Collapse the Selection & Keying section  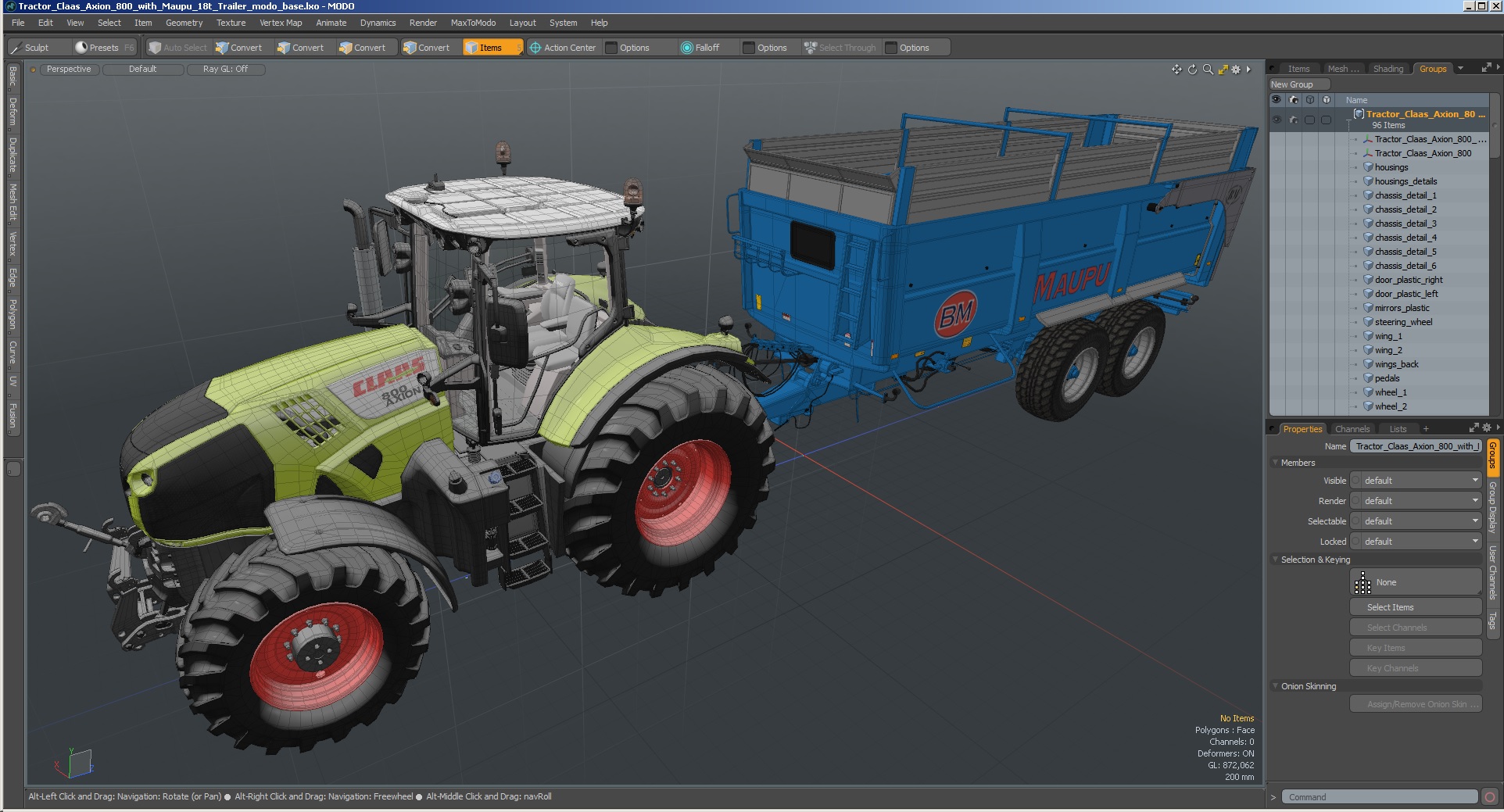(1276, 560)
